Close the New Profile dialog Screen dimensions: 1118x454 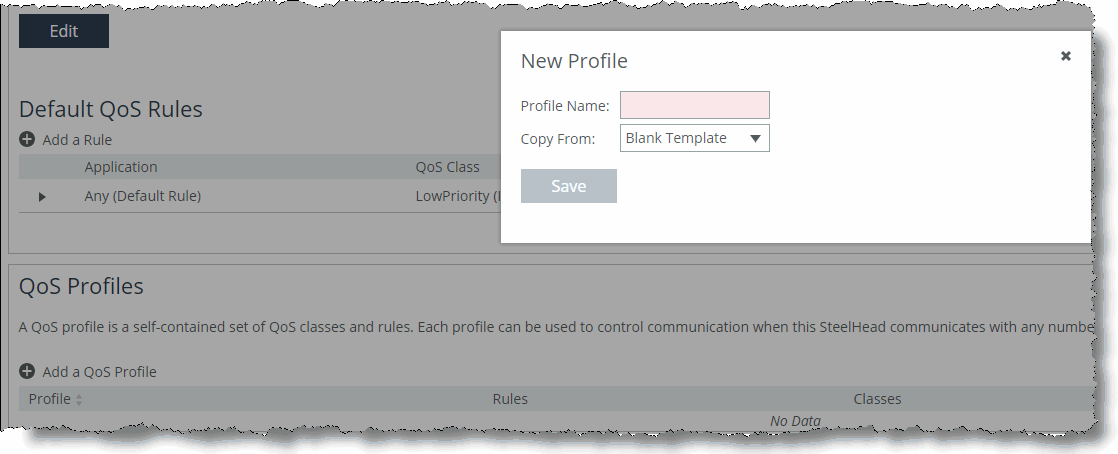[x=1065, y=56]
